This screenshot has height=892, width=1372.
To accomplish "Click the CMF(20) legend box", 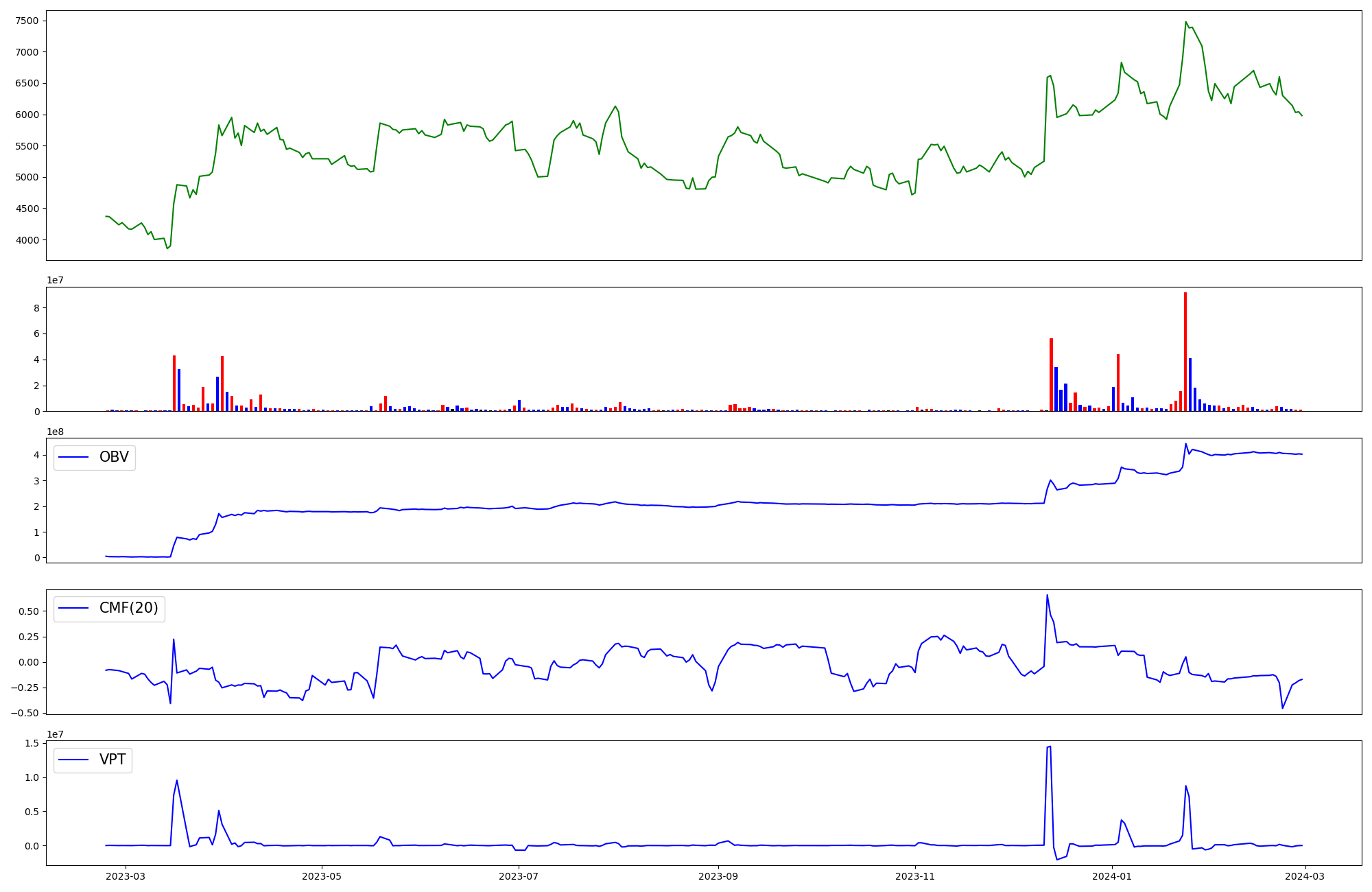I will click(109, 609).
